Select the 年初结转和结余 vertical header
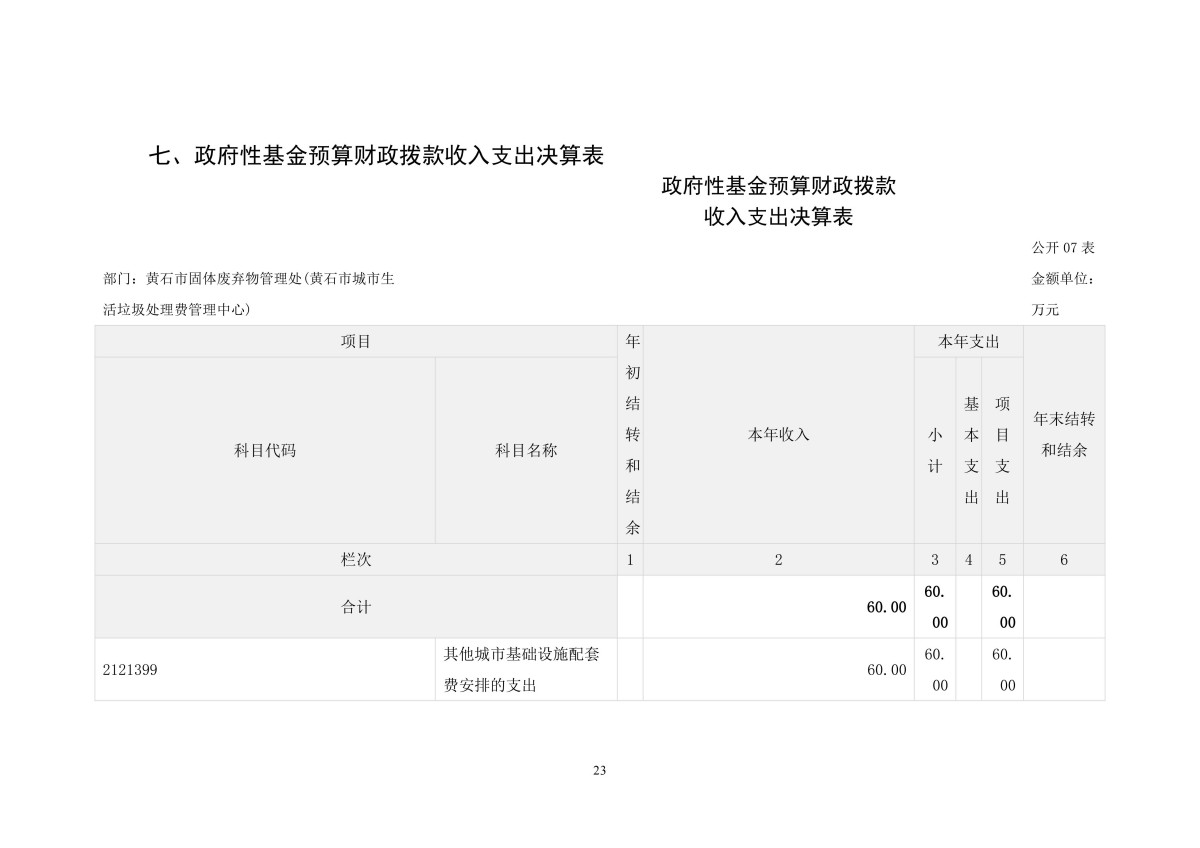The image size is (1200, 848). (631, 435)
